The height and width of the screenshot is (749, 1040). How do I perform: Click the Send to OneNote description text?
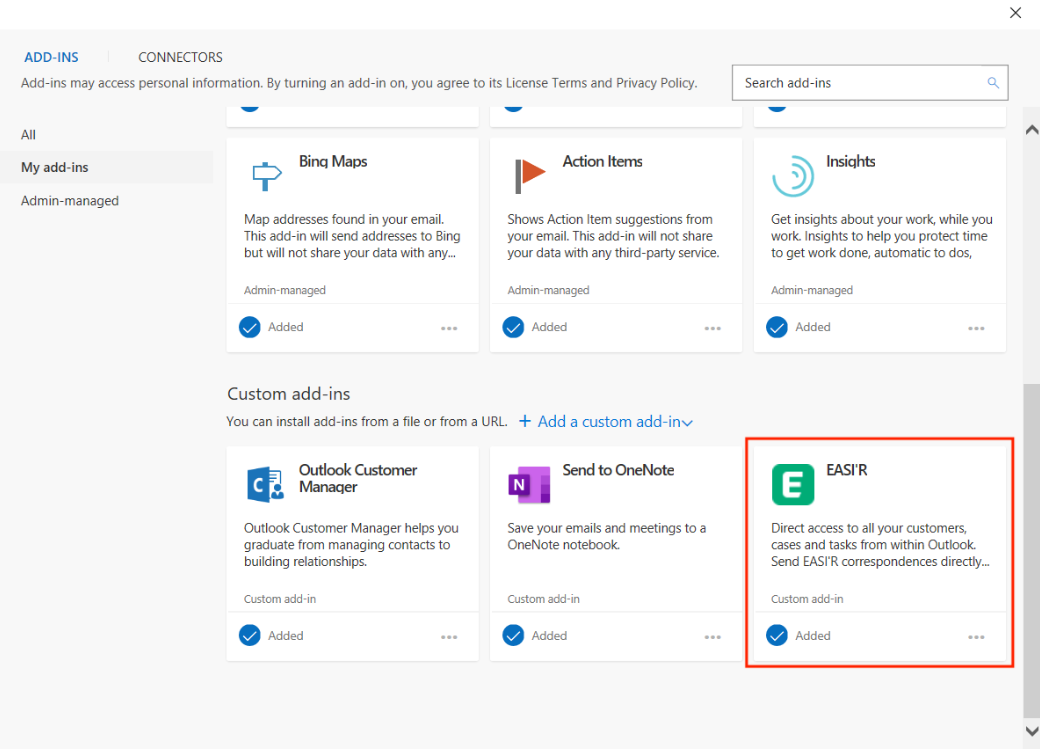(607, 536)
